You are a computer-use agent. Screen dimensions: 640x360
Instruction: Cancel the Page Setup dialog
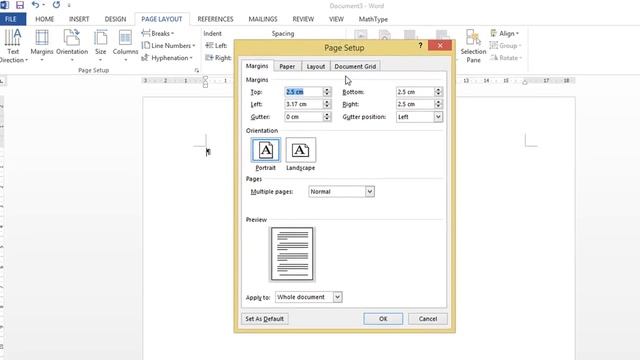coord(428,319)
